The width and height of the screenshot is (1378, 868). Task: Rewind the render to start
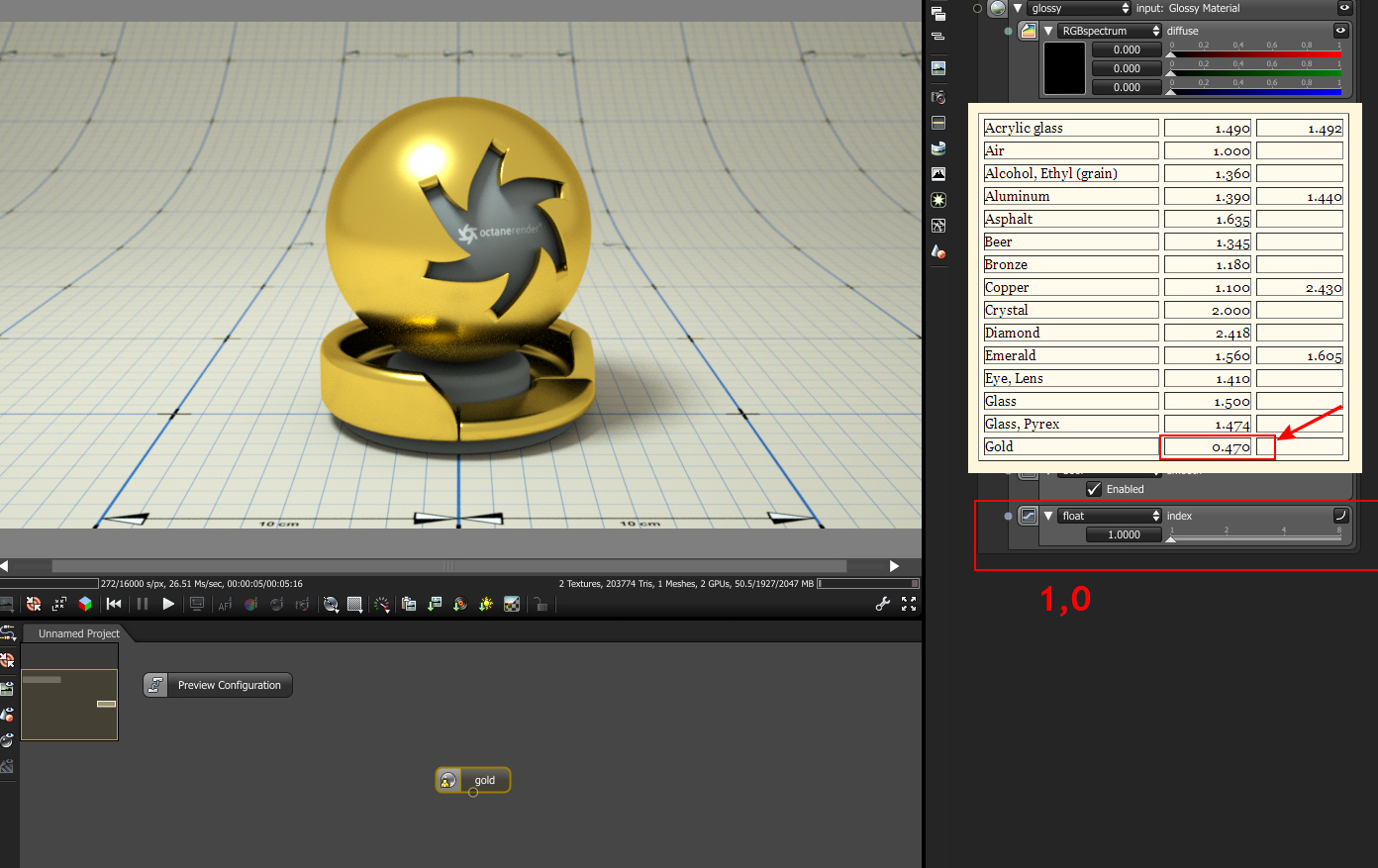pos(114,604)
